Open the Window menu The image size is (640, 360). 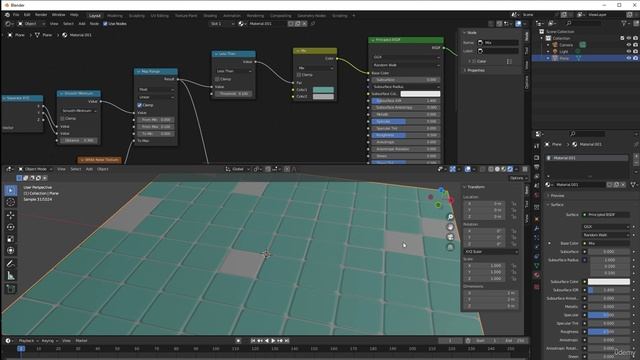point(58,15)
